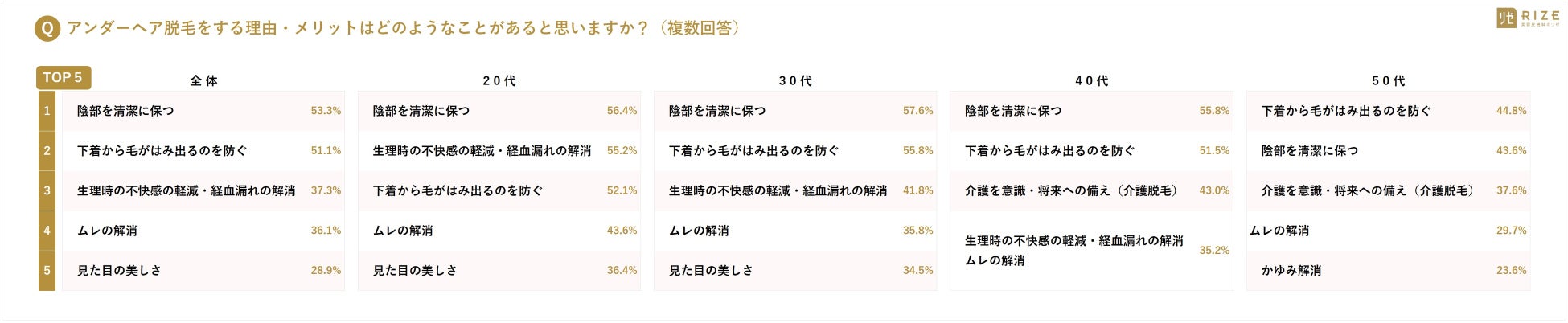Select rank number 5 in ranking sidebar
This screenshot has width=1568, height=323.
[x=47, y=271]
